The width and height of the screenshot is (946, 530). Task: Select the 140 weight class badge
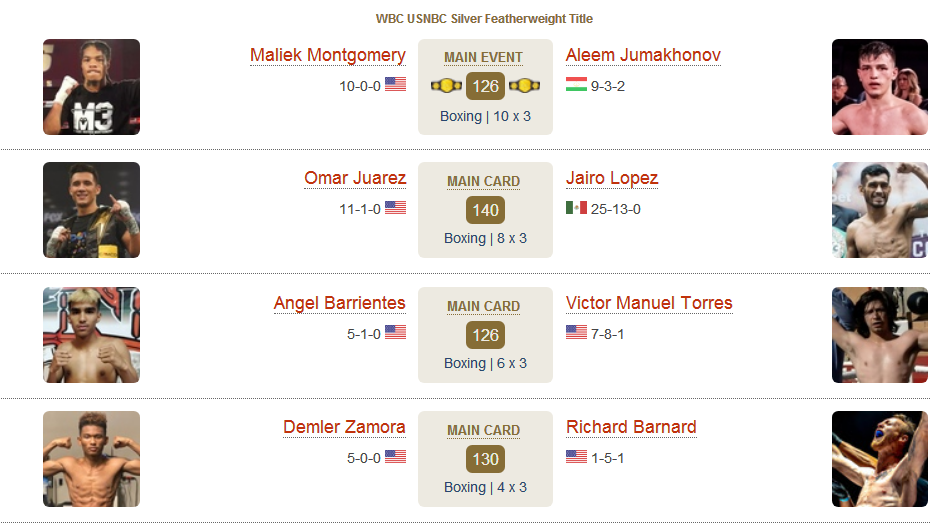coord(485,210)
